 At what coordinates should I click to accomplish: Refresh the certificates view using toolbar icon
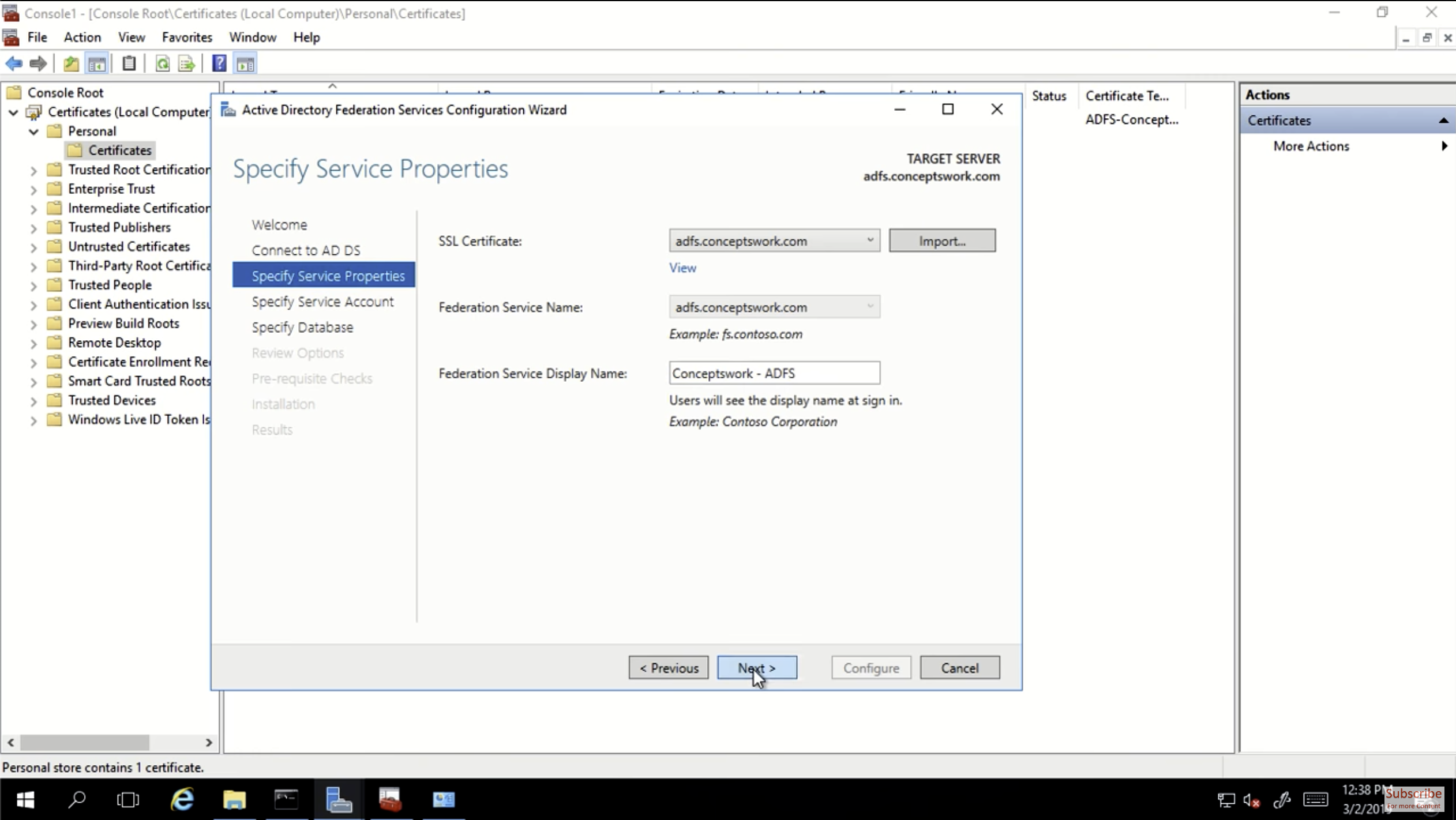[163, 63]
